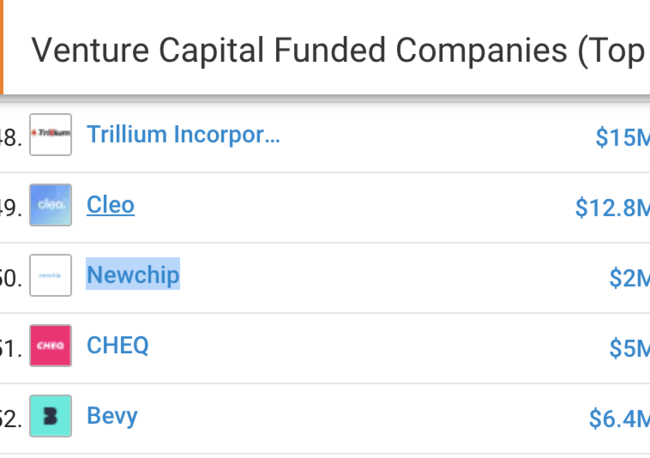The height and width of the screenshot is (458, 650).
Task: Click the rank number beside Cleo
Action: coord(11,208)
